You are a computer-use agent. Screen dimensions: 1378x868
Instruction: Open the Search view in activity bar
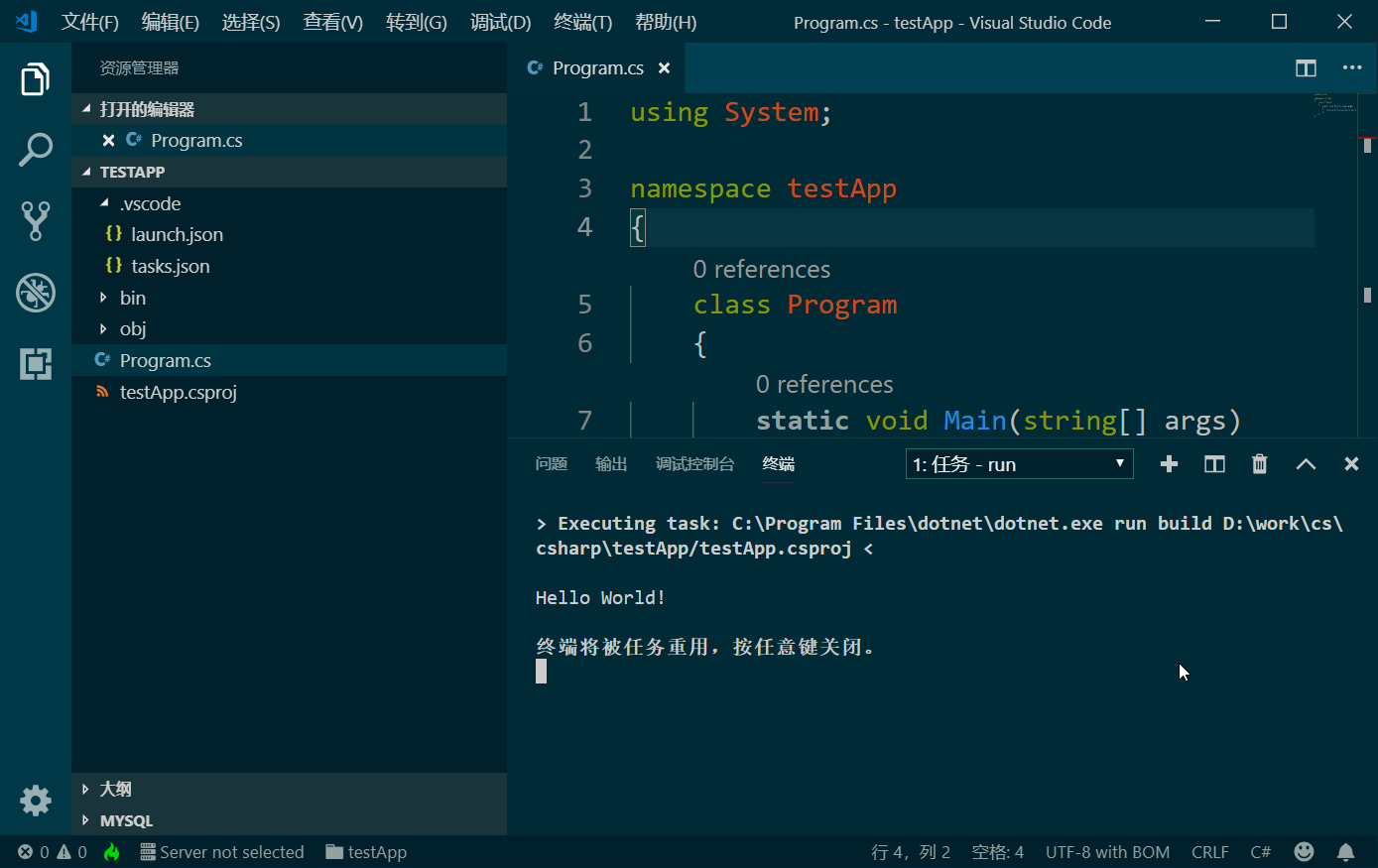(35, 151)
